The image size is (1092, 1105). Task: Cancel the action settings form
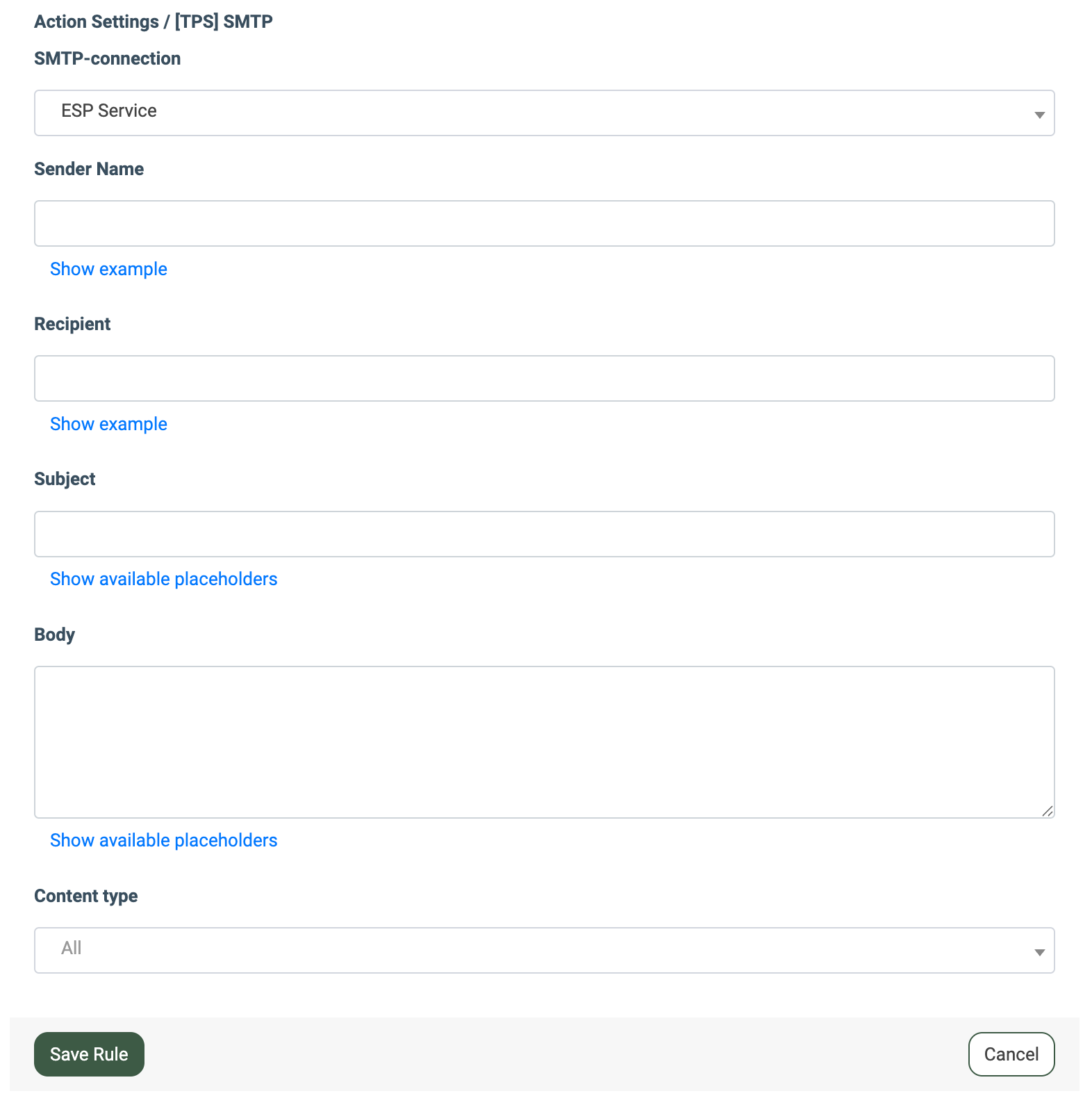tap(1011, 1054)
